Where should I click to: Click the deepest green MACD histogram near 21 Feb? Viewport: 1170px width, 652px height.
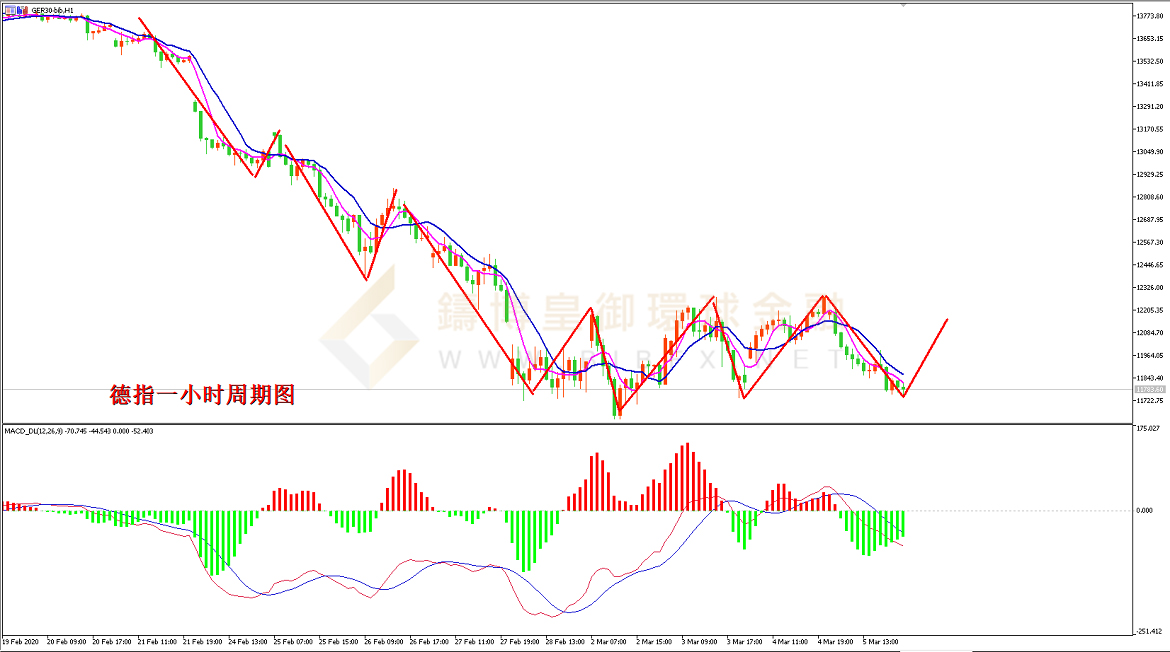coord(215,542)
